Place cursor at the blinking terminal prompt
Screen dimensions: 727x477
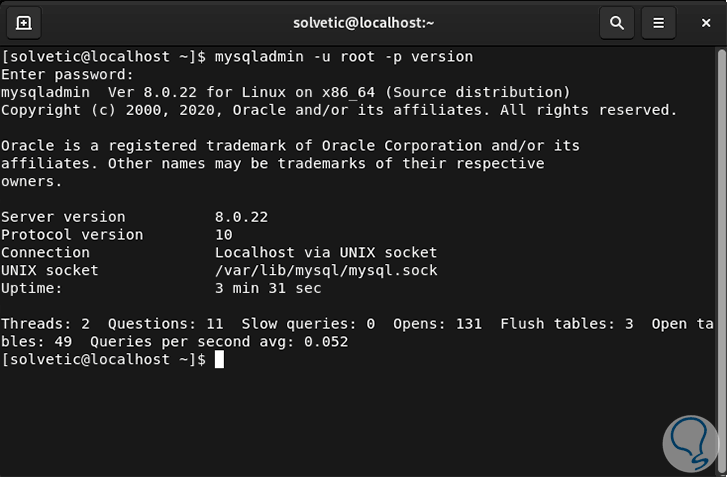[x=219, y=360]
